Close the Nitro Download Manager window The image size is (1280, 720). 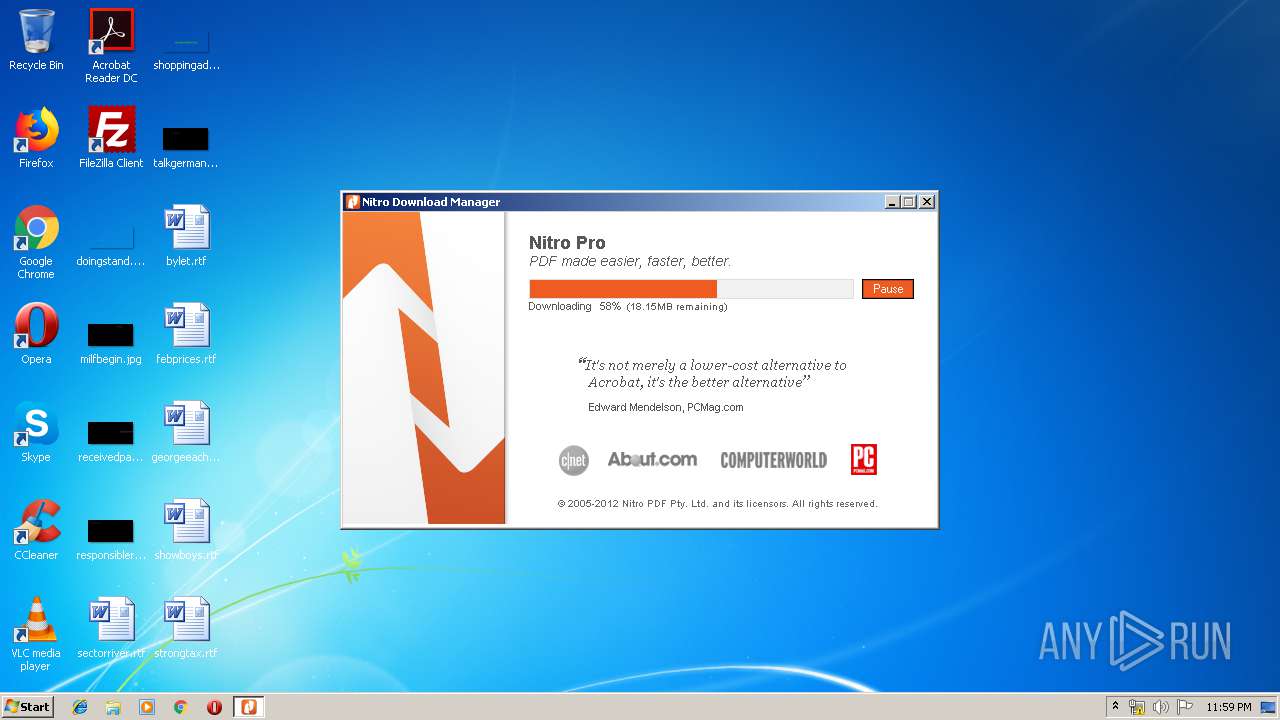pos(927,202)
